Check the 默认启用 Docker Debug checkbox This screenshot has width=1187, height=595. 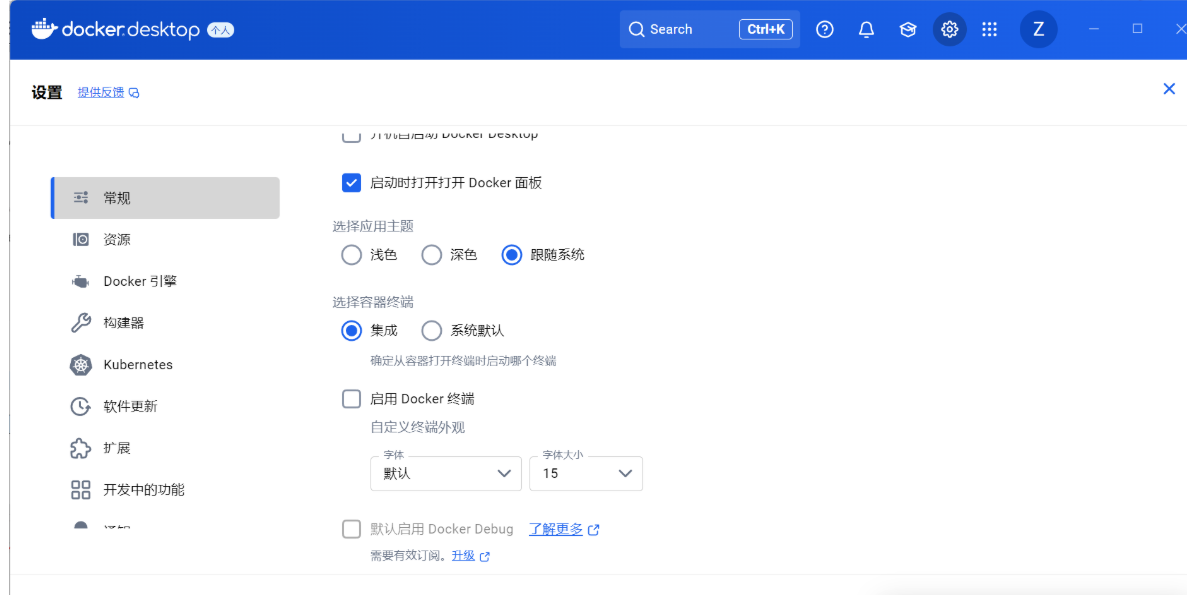[351, 529]
